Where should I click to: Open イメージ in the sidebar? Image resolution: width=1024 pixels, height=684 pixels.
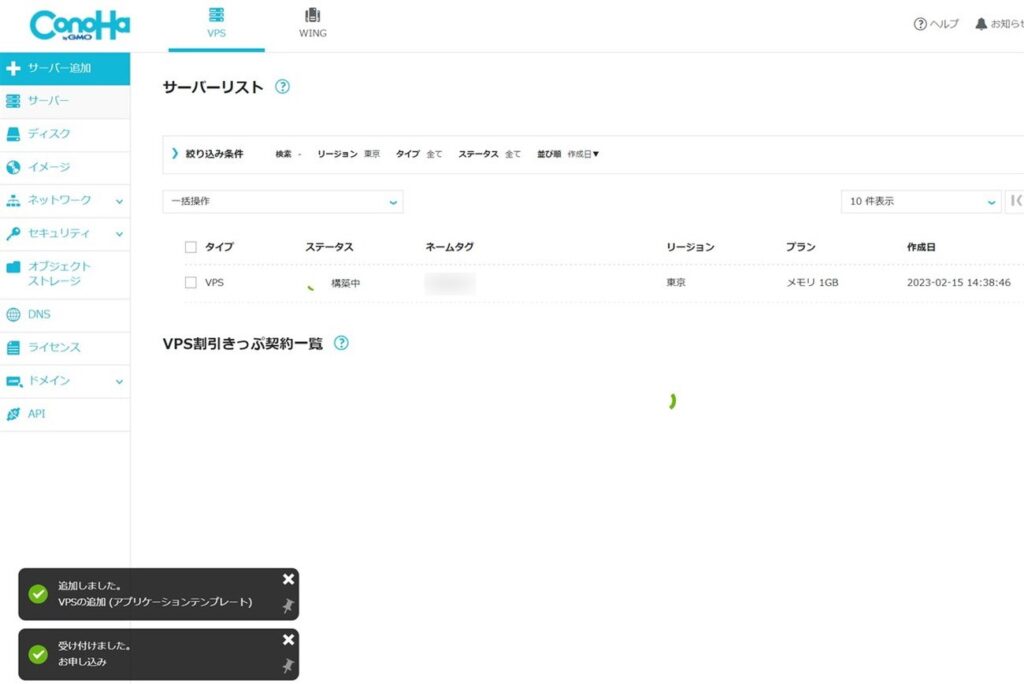(x=65, y=167)
